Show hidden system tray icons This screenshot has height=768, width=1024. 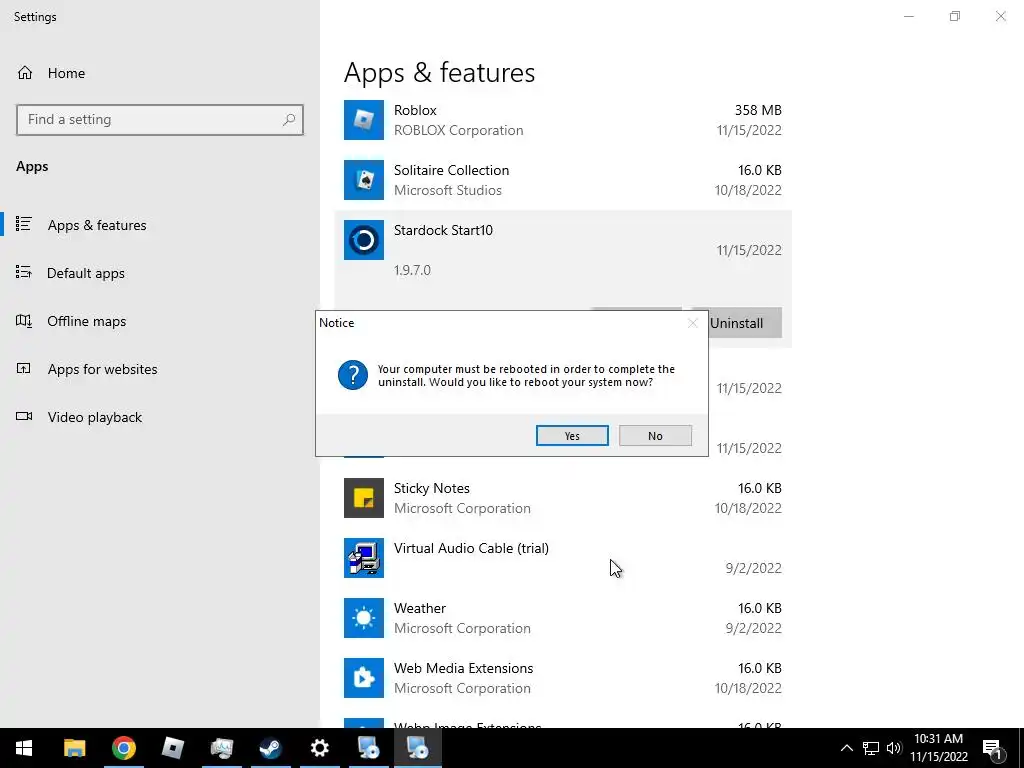click(846, 748)
